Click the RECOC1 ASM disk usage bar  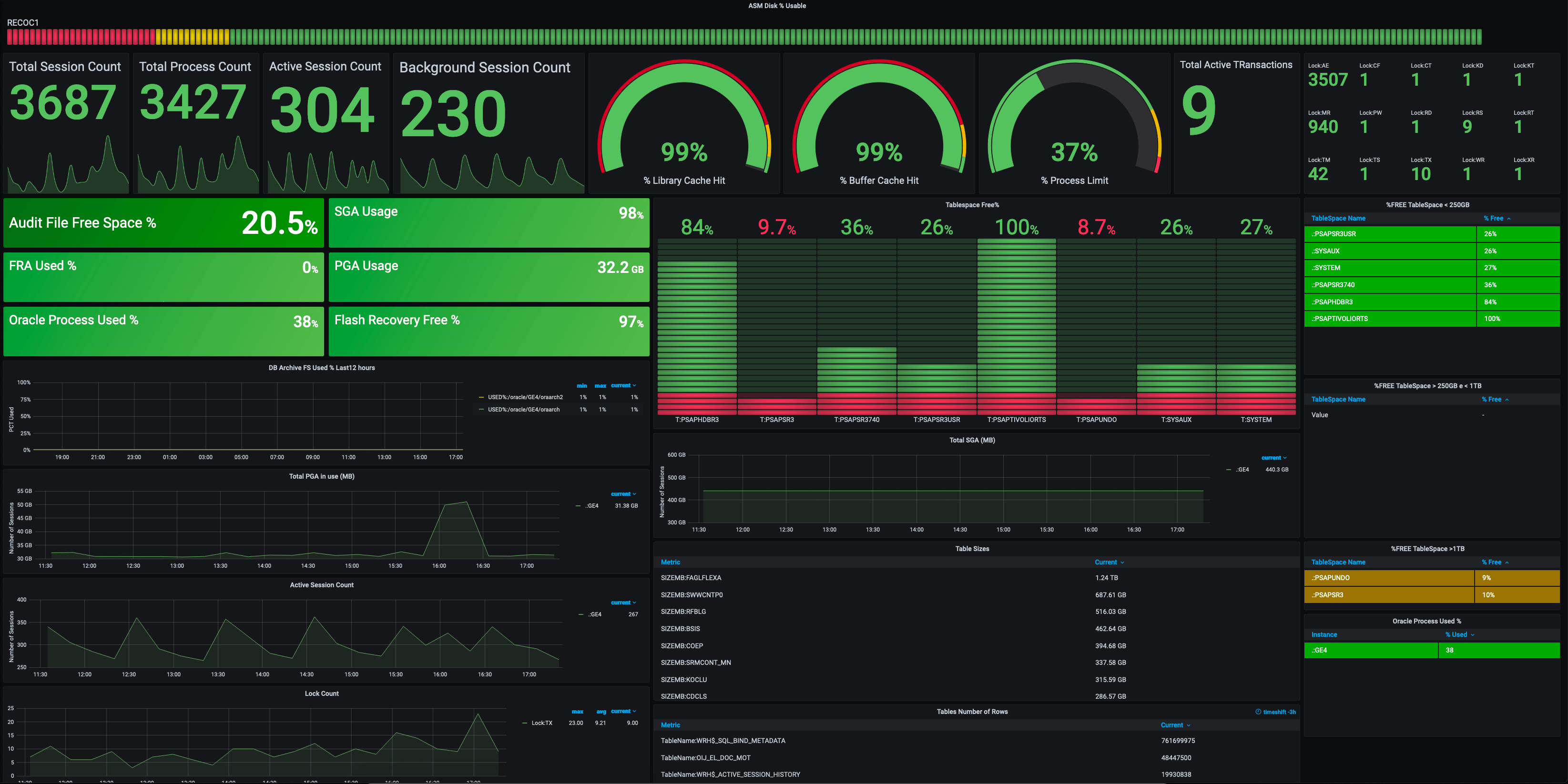coord(744,37)
